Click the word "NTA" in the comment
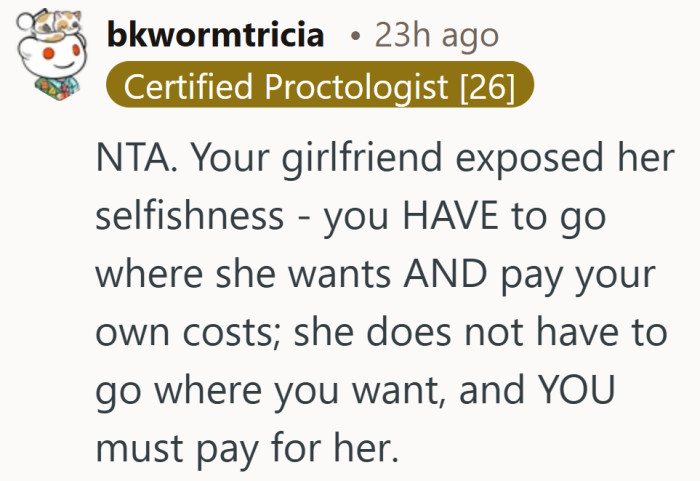Image resolution: width=700 pixels, height=481 pixels. pos(130,162)
